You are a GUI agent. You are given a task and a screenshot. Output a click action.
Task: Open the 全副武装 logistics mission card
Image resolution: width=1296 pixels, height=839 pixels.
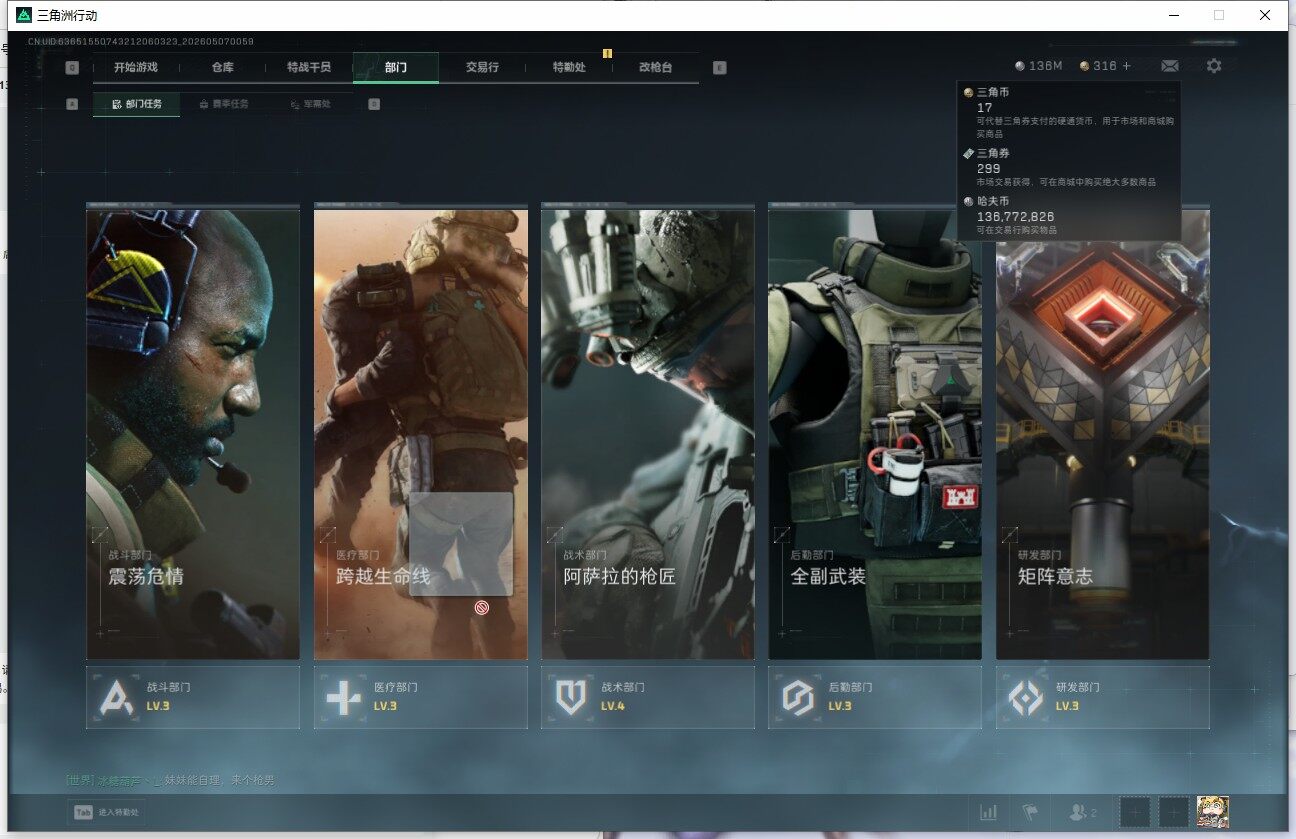point(875,433)
